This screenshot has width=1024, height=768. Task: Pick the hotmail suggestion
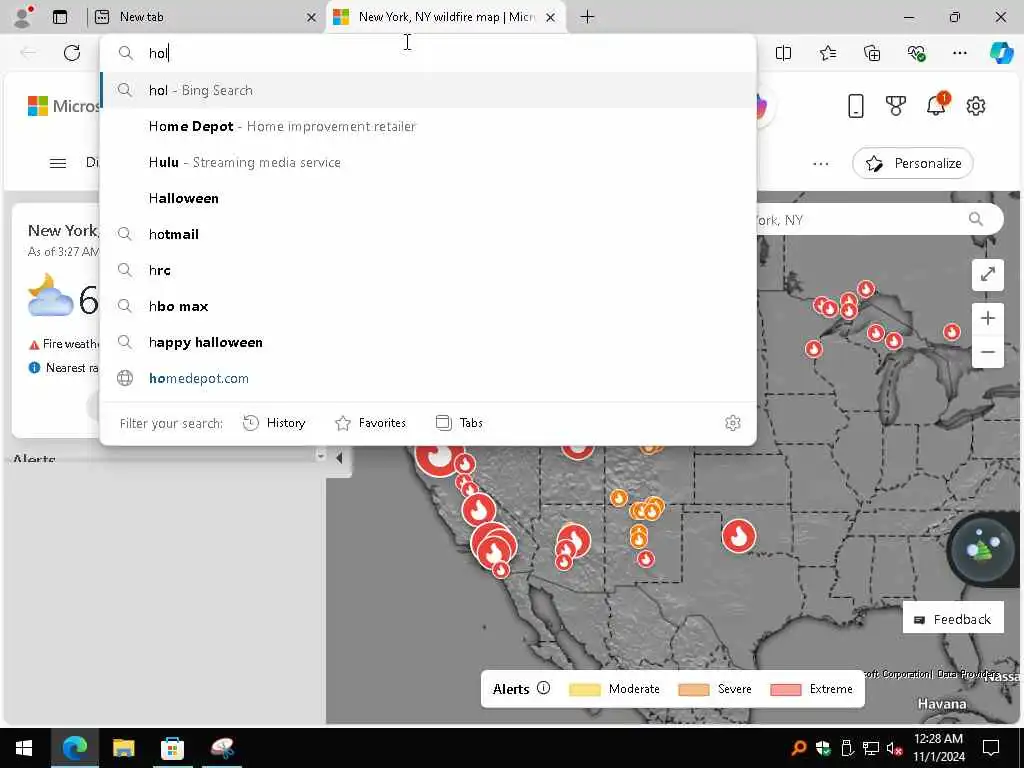(x=428, y=234)
